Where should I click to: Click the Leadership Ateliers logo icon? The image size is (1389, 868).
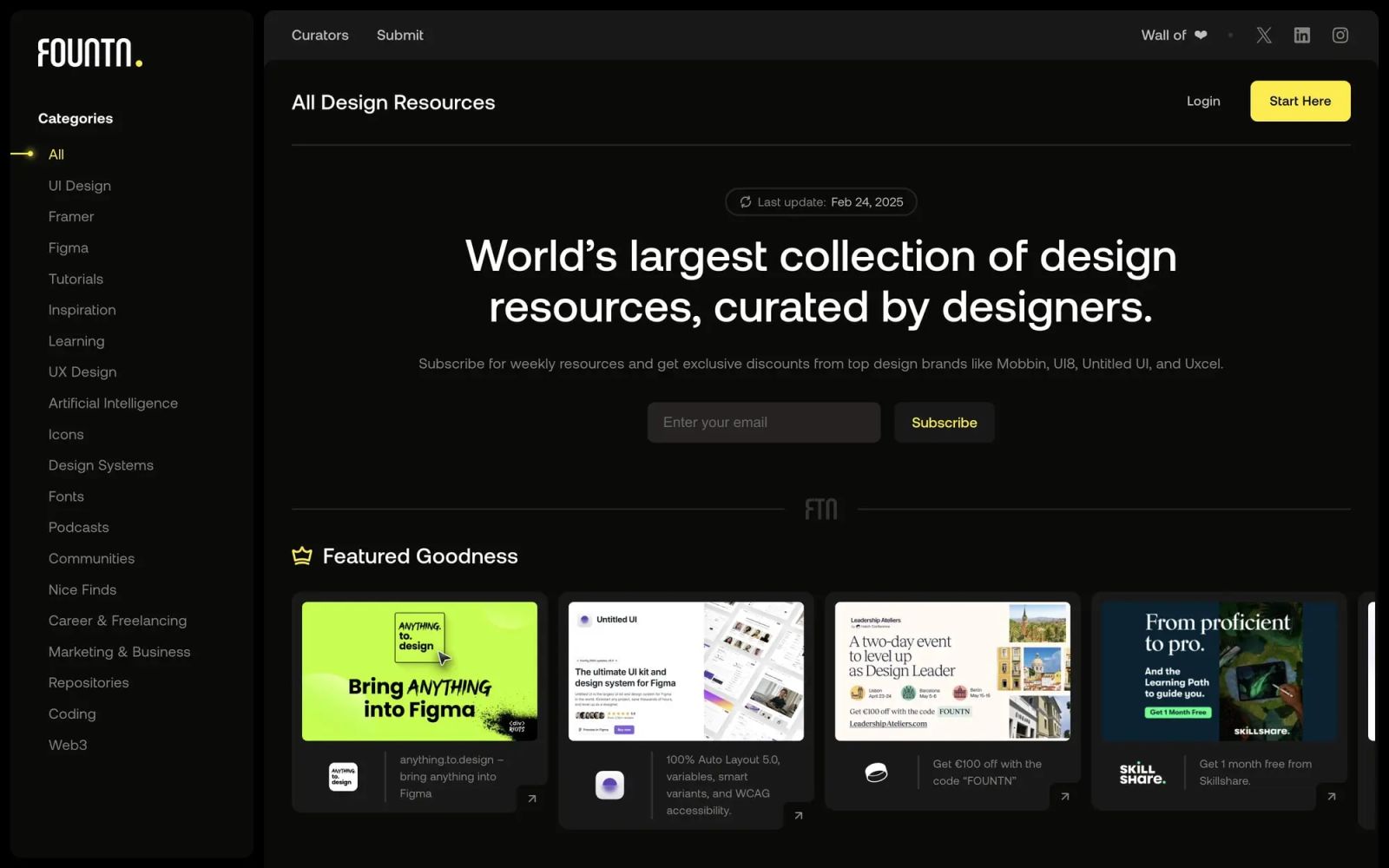click(x=876, y=773)
